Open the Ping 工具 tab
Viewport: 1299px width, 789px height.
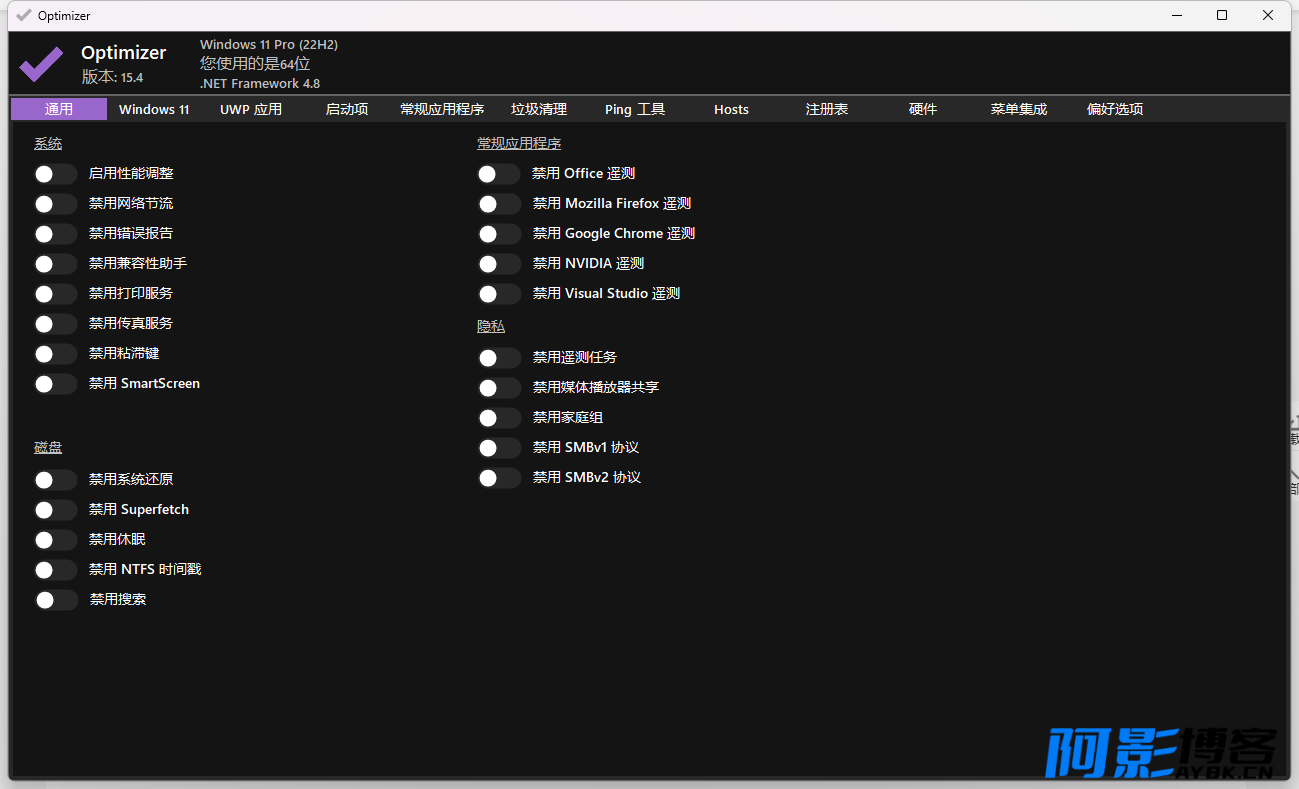coord(635,109)
